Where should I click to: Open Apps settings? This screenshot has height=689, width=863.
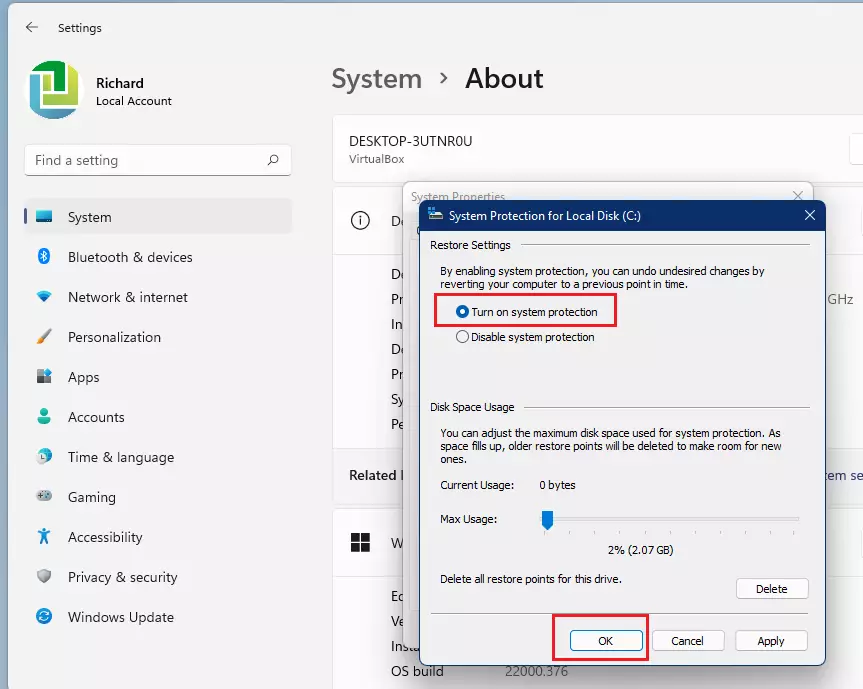158,377
